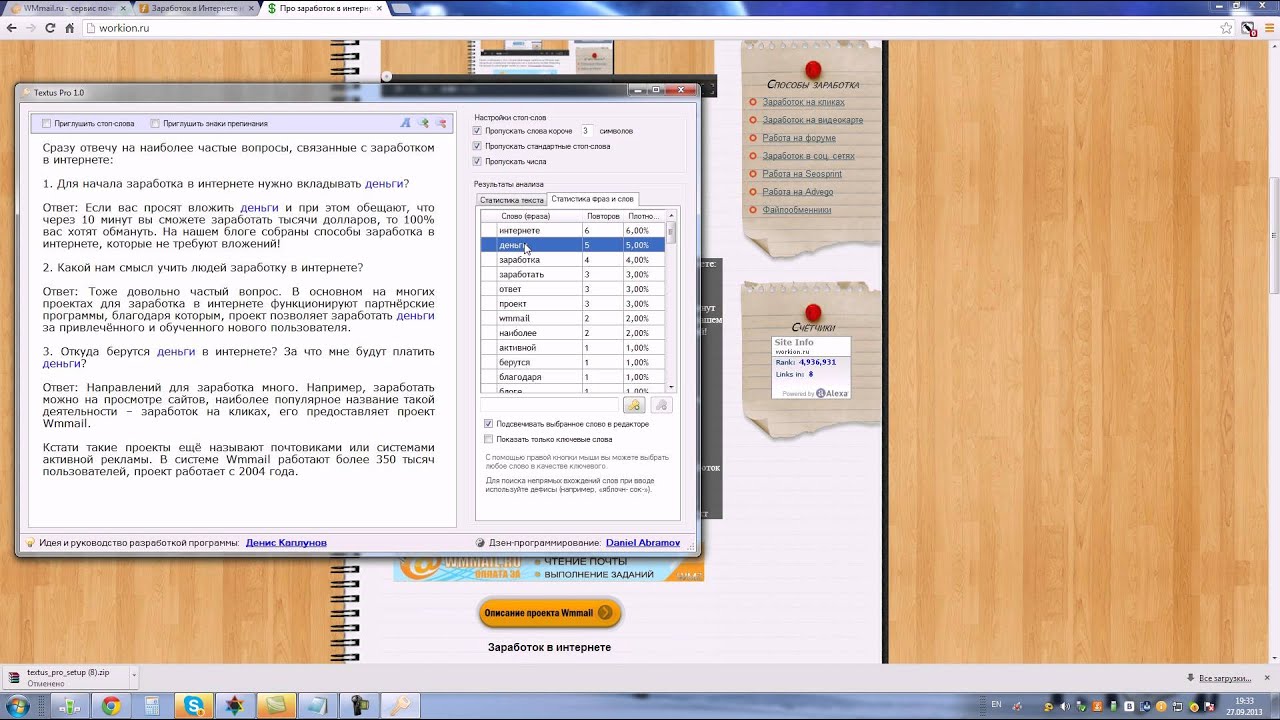Uncheck 'Пропускать стандартные стоп-слова'
The height and width of the screenshot is (720, 1280).
(477, 146)
